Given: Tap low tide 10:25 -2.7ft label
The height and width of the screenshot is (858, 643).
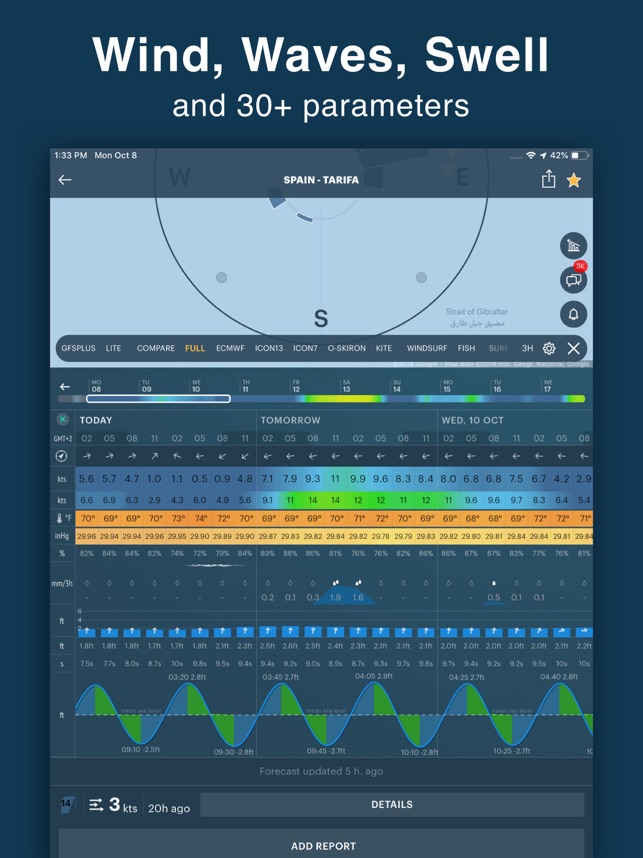Looking at the screenshot, I should click(512, 751).
